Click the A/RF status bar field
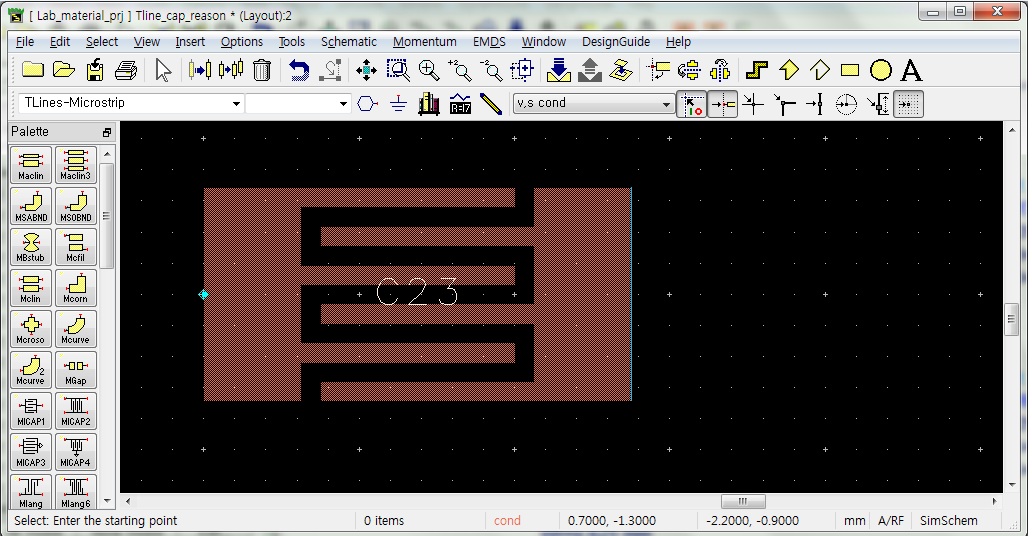Image resolution: width=1032 pixels, height=536 pixels. click(x=890, y=521)
